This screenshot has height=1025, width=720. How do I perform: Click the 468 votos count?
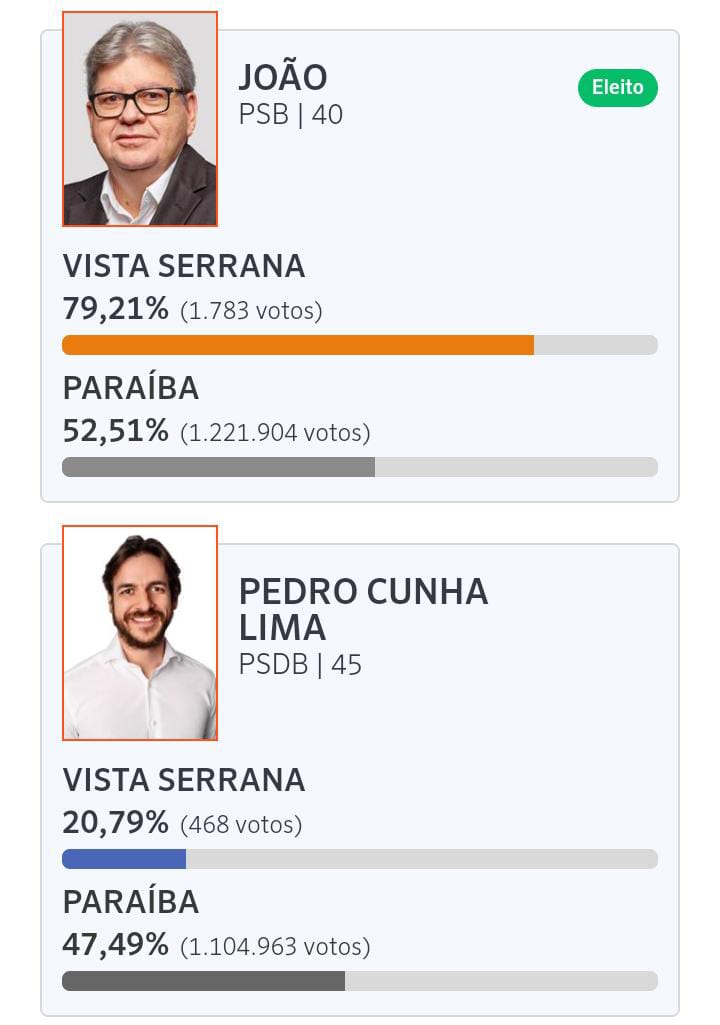[x=241, y=825]
